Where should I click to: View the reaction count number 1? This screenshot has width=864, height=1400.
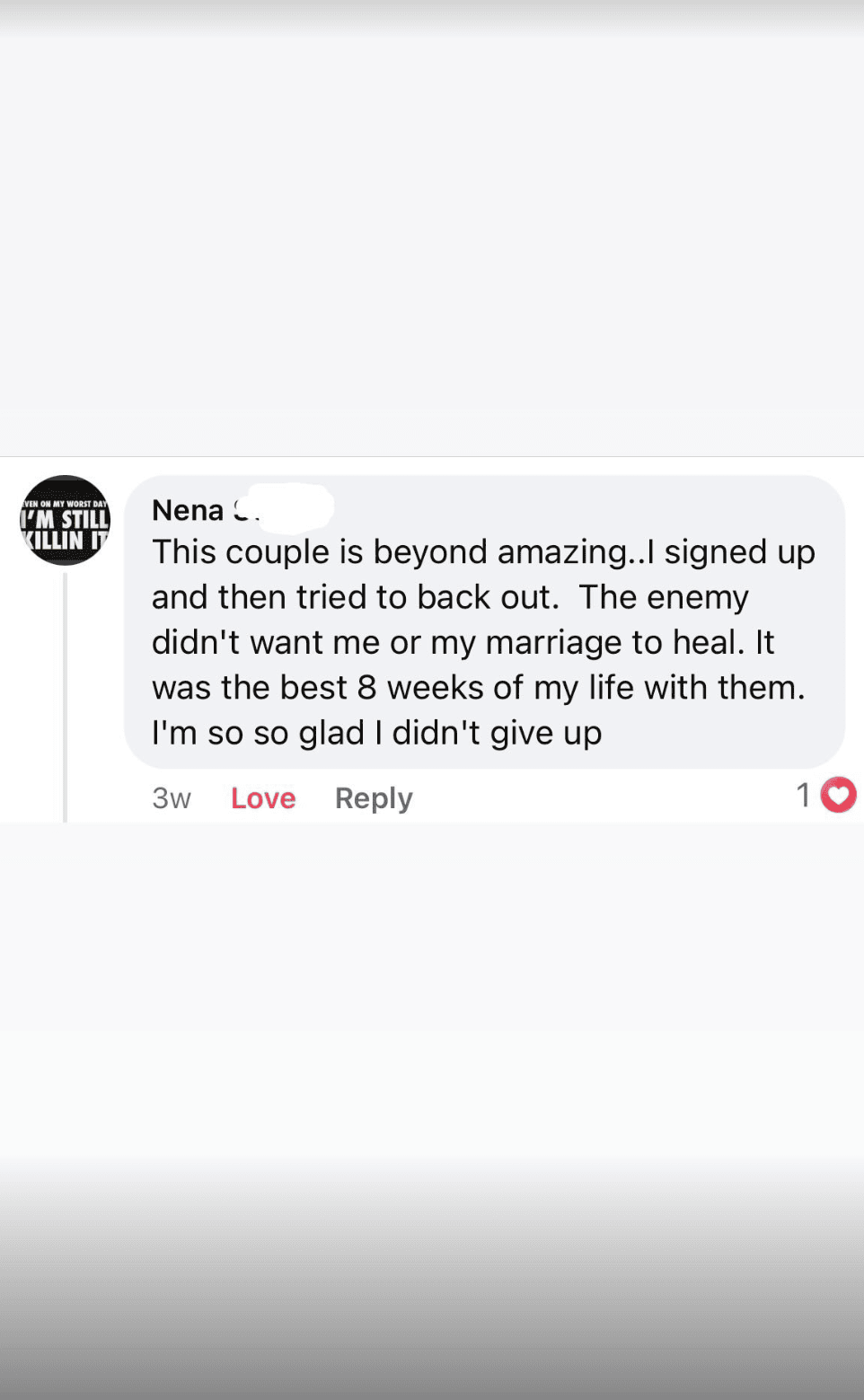pos(804,795)
